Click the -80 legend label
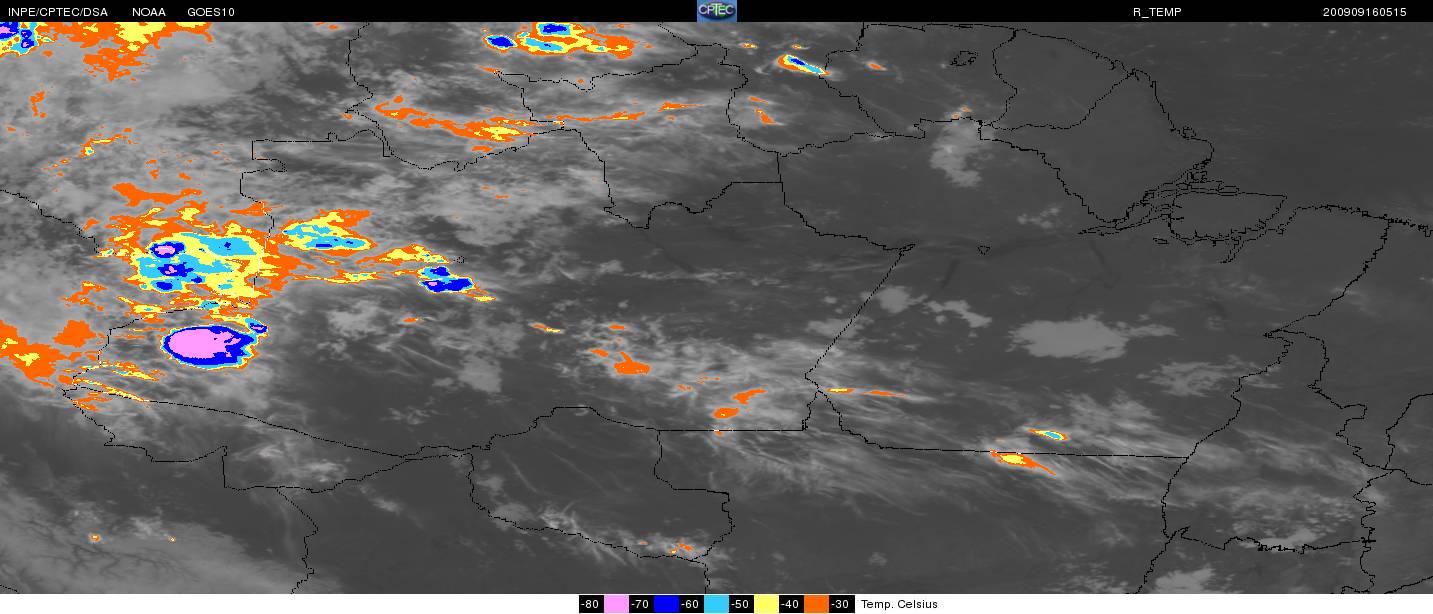Image resolution: width=1433 pixels, height=614 pixels. pyautogui.click(x=591, y=604)
